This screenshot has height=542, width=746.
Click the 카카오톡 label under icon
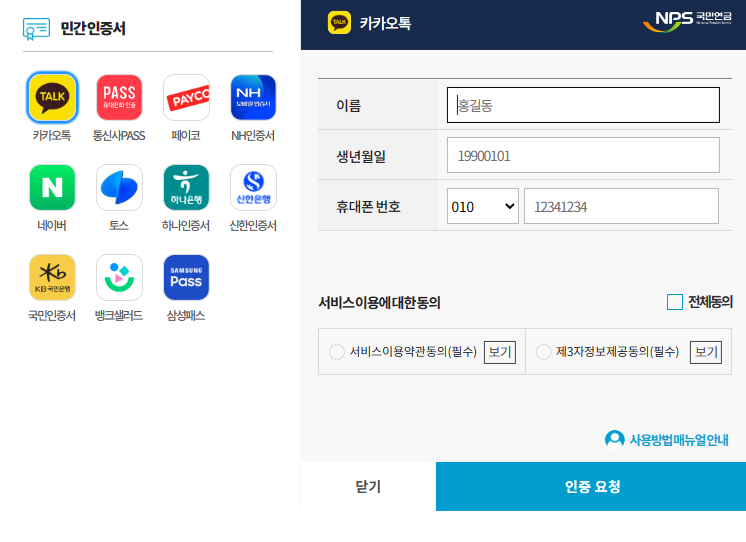pos(52,136)
